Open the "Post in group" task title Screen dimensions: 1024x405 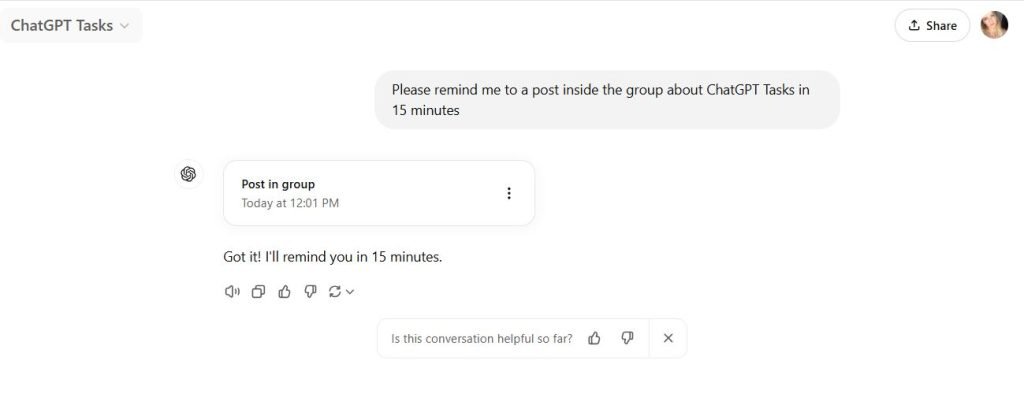pyautogui.click(x=278, y=184)
